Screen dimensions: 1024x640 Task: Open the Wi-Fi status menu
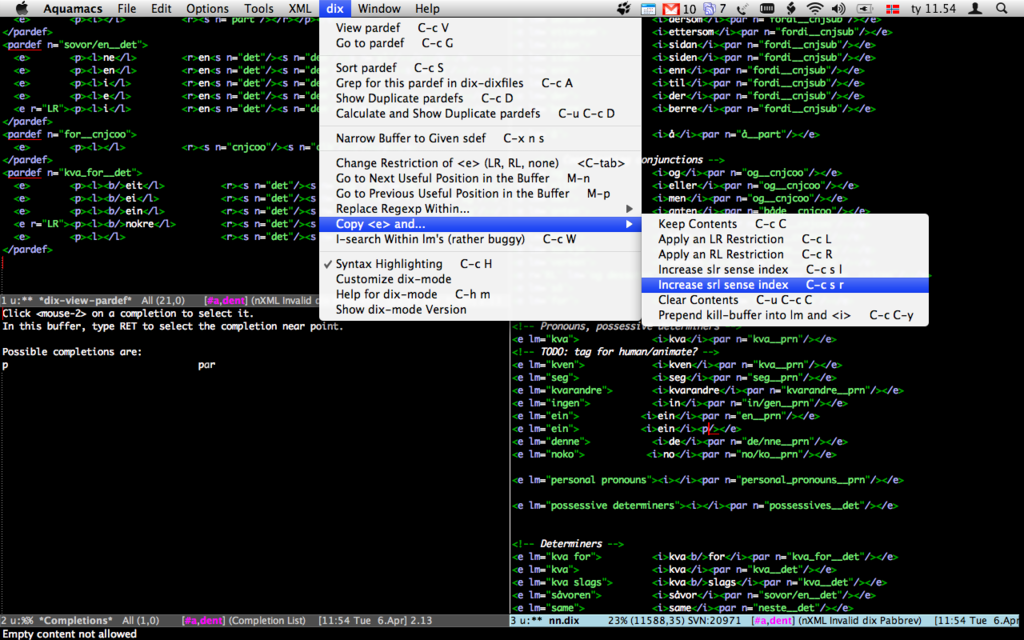coord(813,9)
